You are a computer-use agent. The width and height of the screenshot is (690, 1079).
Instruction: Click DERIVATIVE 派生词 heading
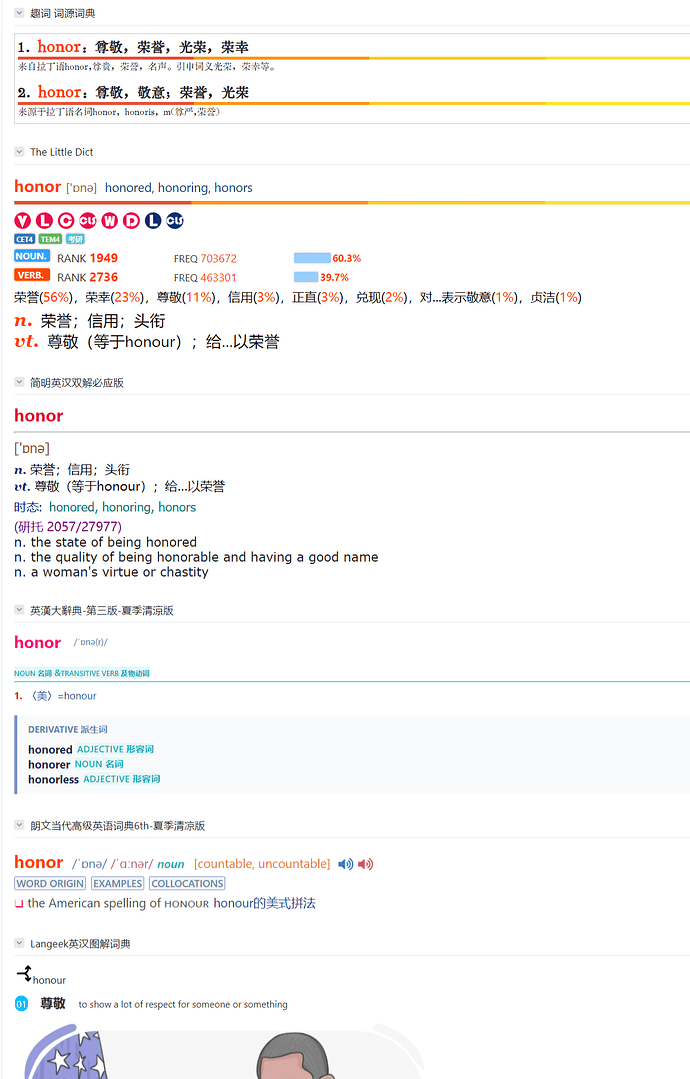(67, 729)
